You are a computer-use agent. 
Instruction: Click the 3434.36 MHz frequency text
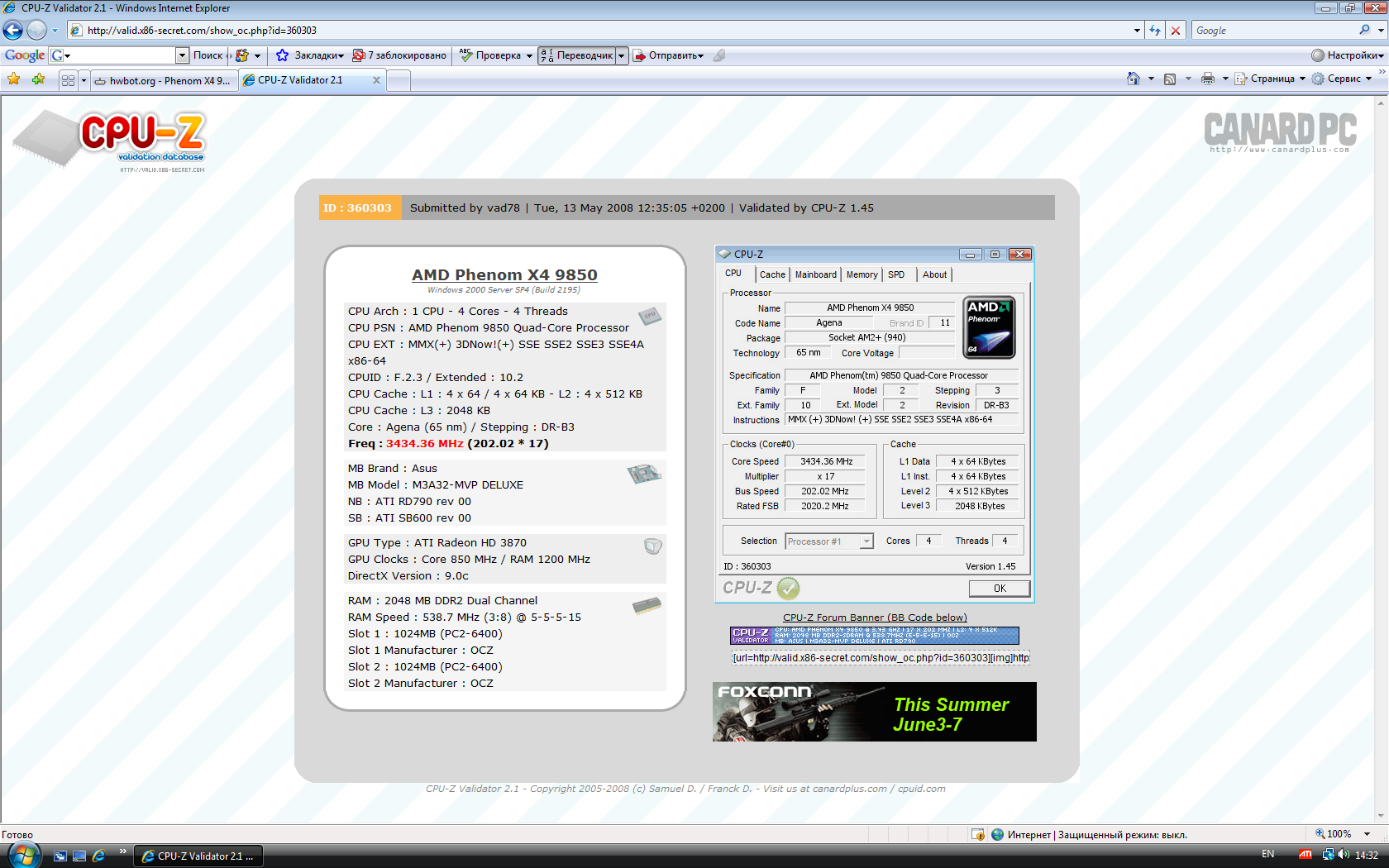click(424, 443)
